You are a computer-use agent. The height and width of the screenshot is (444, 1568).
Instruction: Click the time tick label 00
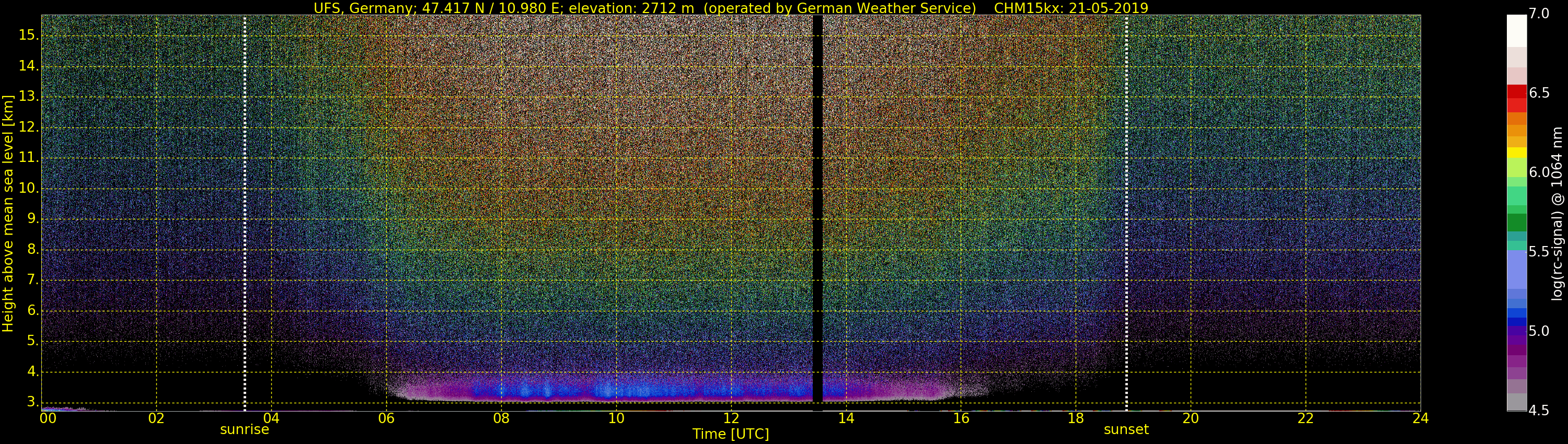point(48,418)
